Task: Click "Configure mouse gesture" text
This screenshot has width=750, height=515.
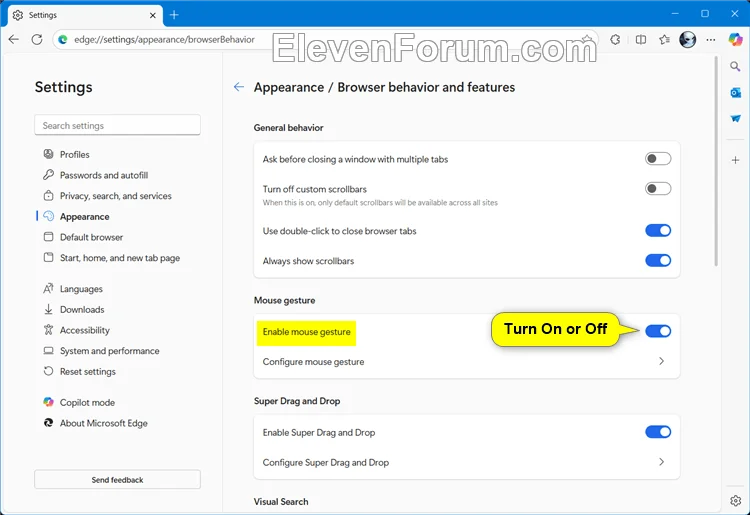Action: pos(313,362)
